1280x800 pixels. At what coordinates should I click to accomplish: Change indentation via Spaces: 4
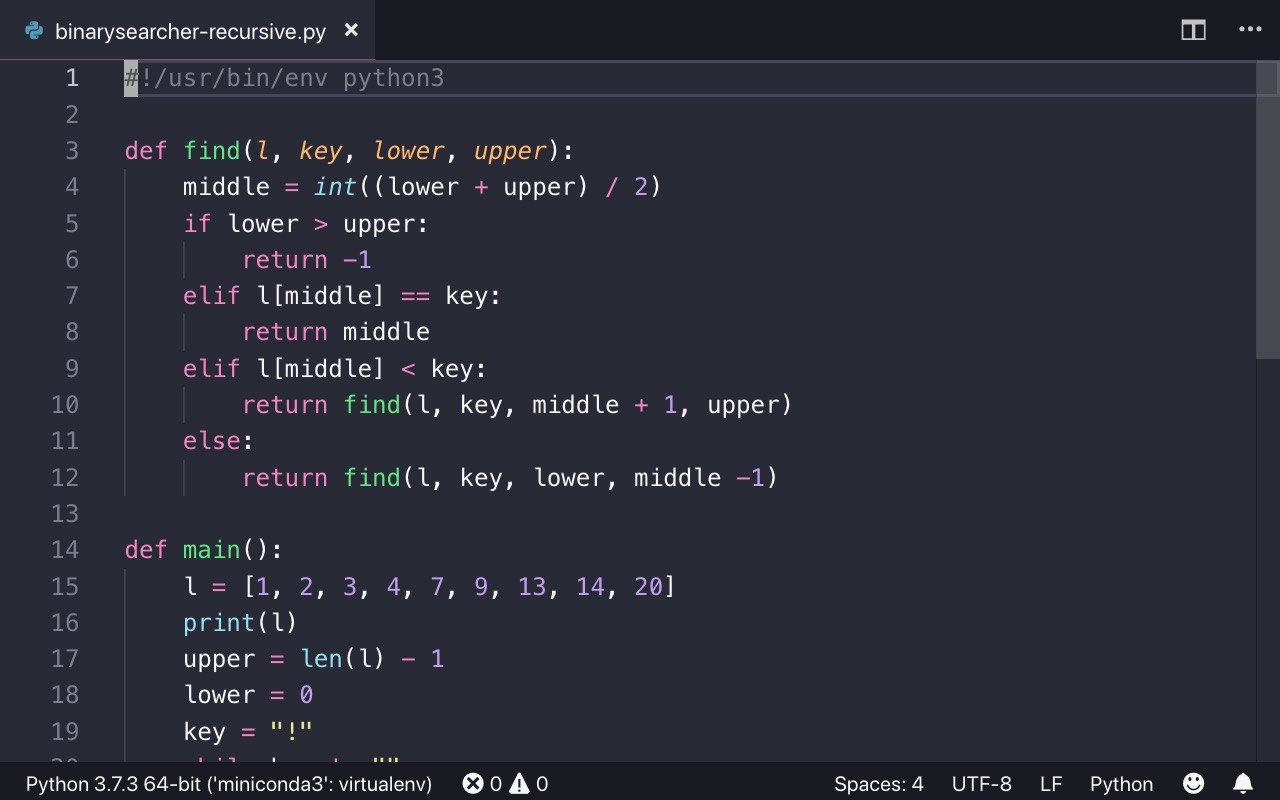point(878,784)
